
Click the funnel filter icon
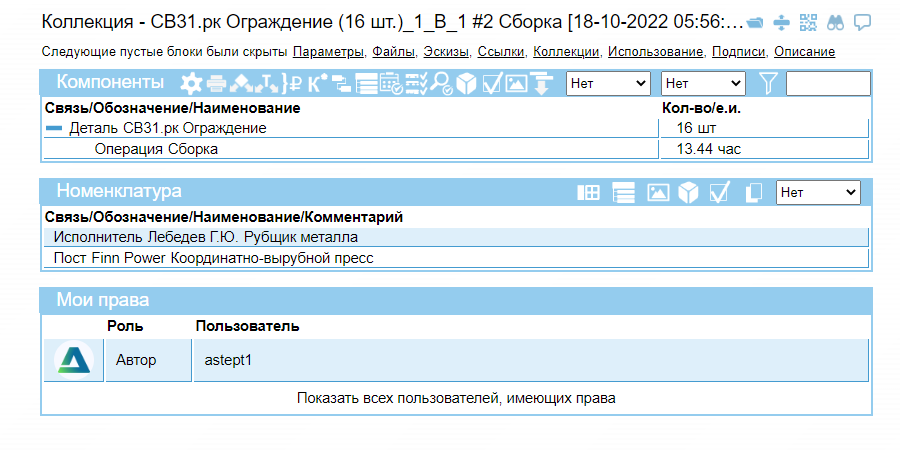point(767,84)
